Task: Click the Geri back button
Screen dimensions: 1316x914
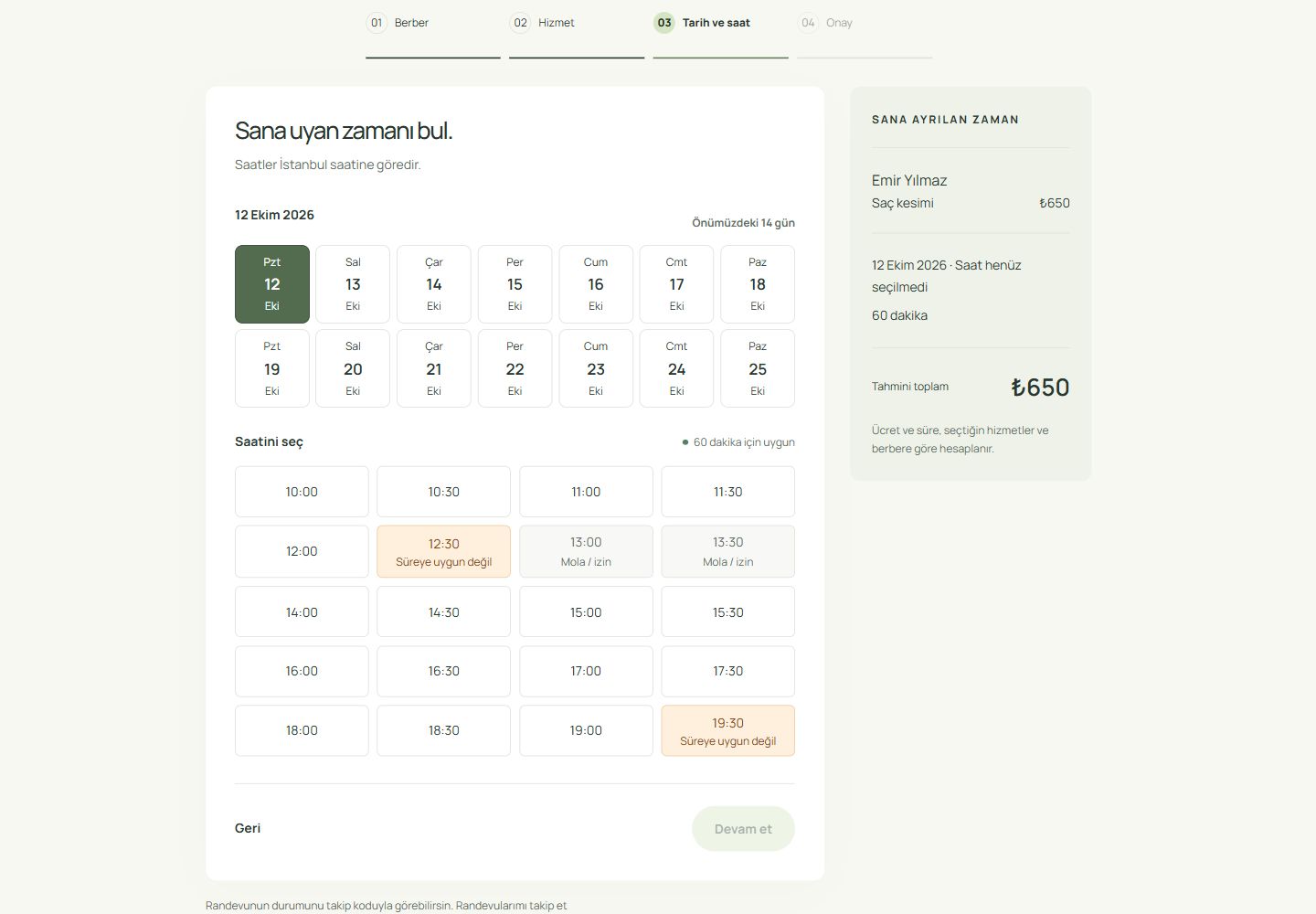Action: tap(248, 828)
